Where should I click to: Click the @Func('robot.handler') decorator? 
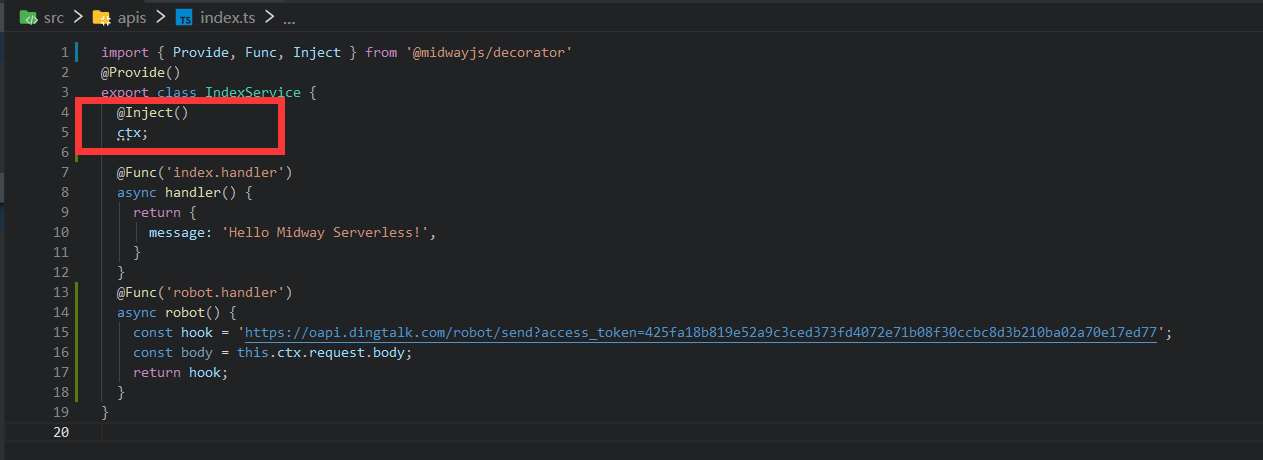click(203, 292)
